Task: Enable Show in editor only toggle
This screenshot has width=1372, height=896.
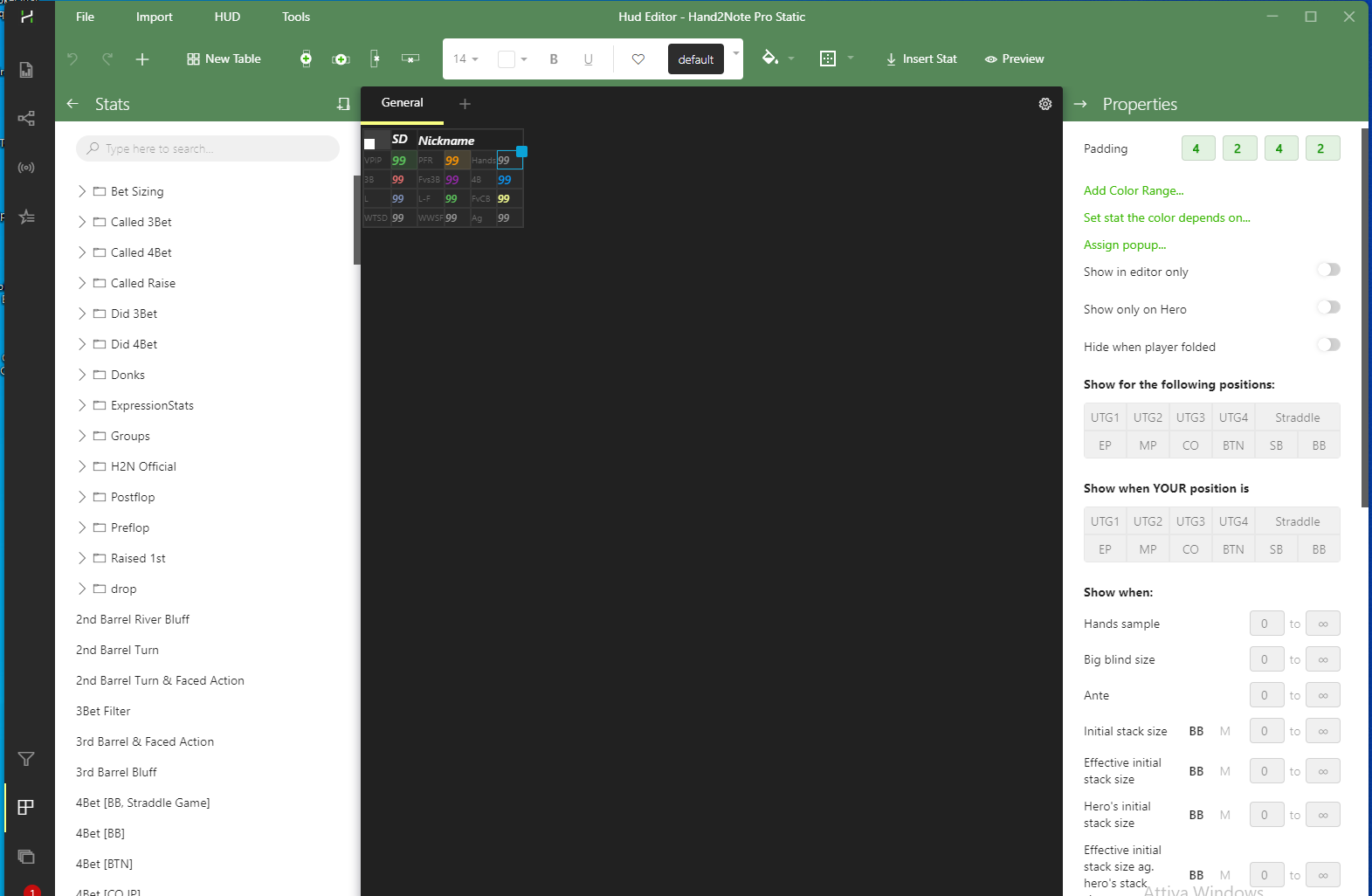Action: click(x=1328, y=270)
